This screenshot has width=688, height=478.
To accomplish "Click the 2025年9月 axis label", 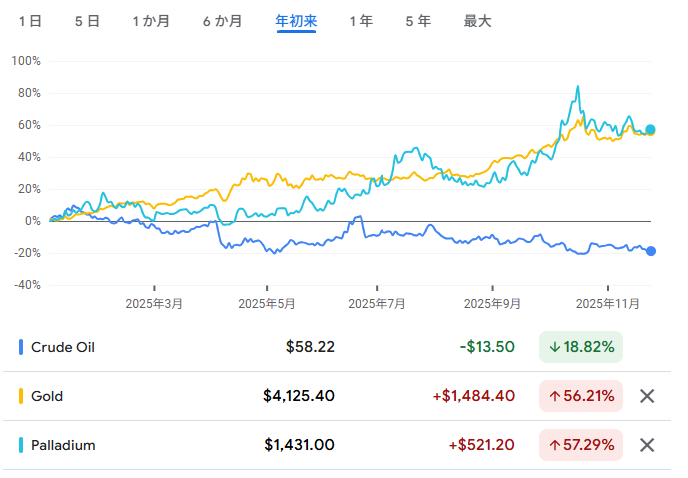I will [x=492, y=304].
